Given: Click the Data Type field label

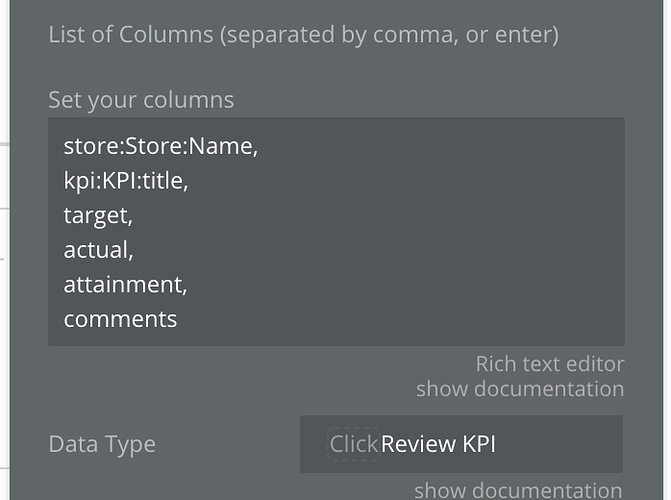Looking at the screenshot, I should [x=102, y=444].
